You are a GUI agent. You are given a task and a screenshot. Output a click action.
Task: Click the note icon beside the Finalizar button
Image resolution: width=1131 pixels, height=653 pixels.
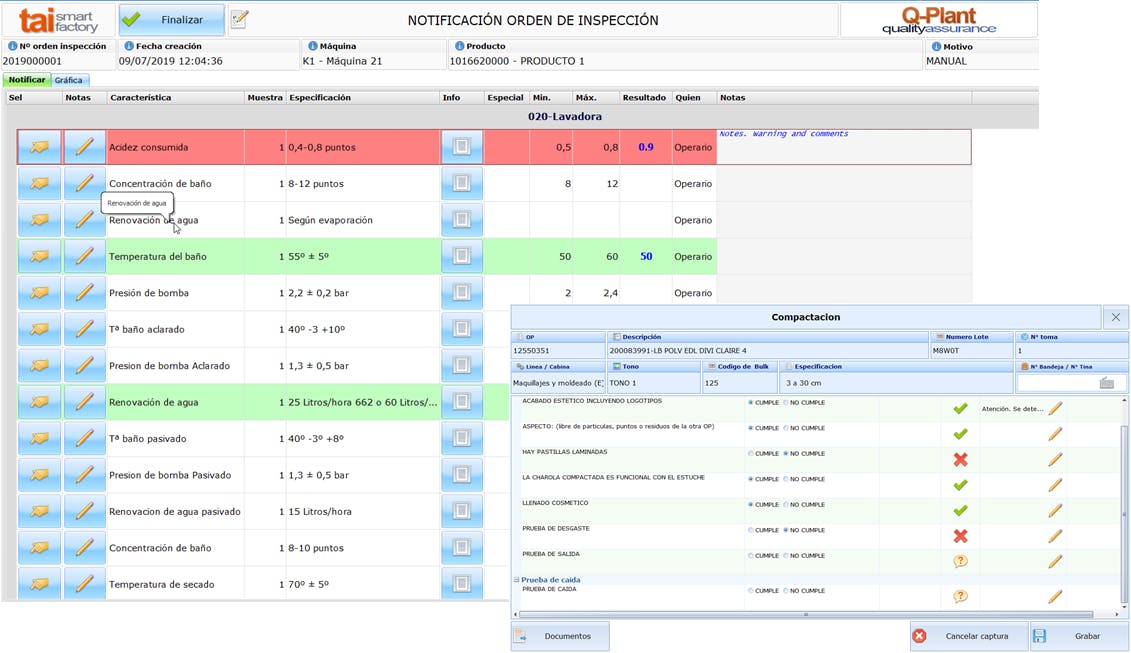tap(239, 19)
